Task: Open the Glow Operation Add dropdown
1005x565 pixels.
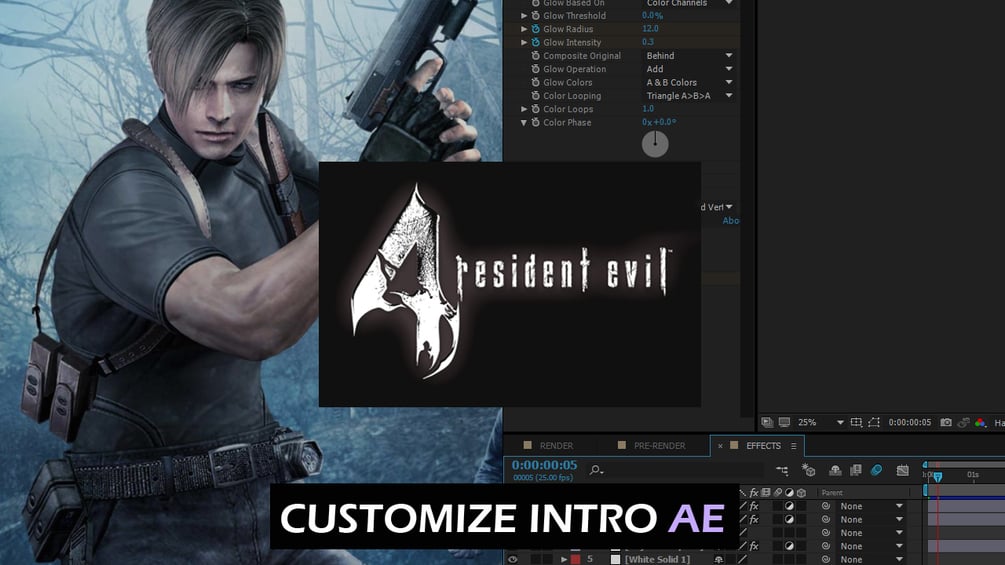Action: 690,69
